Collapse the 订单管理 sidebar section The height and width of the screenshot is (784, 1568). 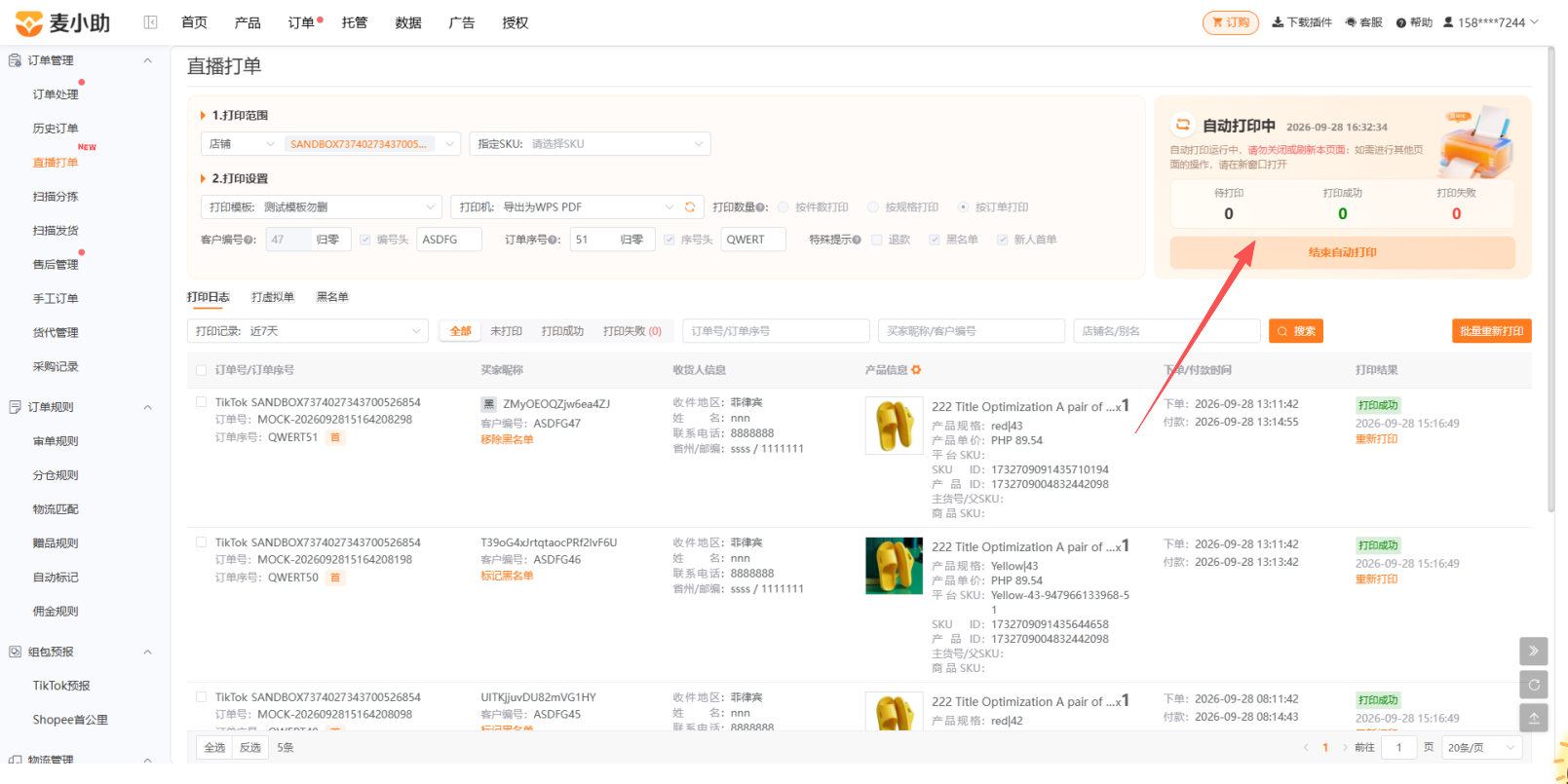pos(148,60)
